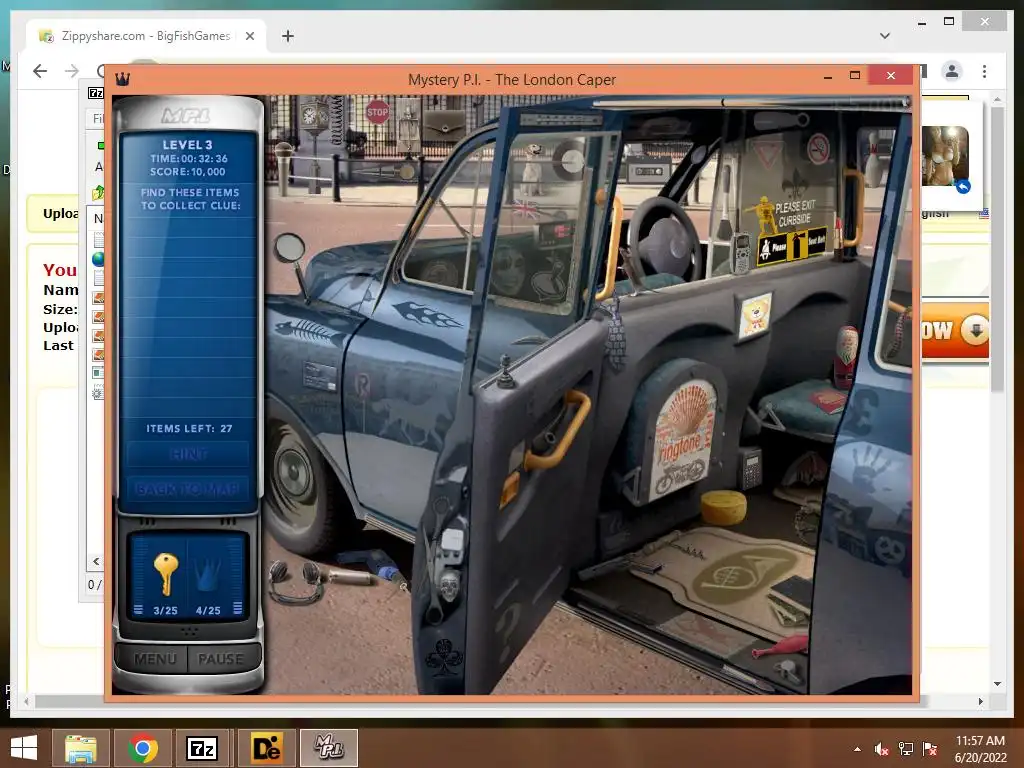Click the Union Jack flag in windshield
This screenshot has height=768, width=1024.
(526, 210)
